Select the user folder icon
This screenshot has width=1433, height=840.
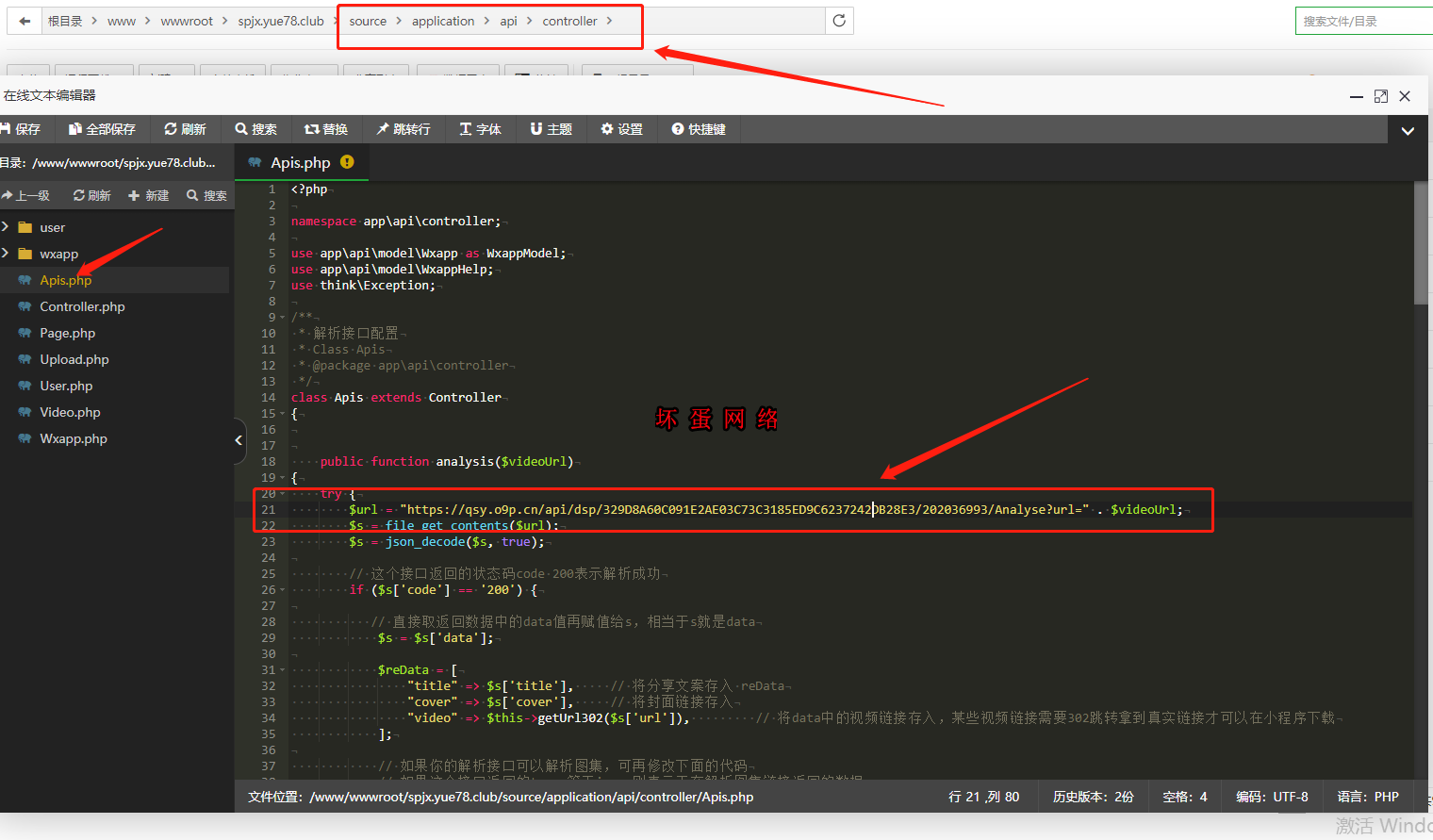(x=25, y=227)
